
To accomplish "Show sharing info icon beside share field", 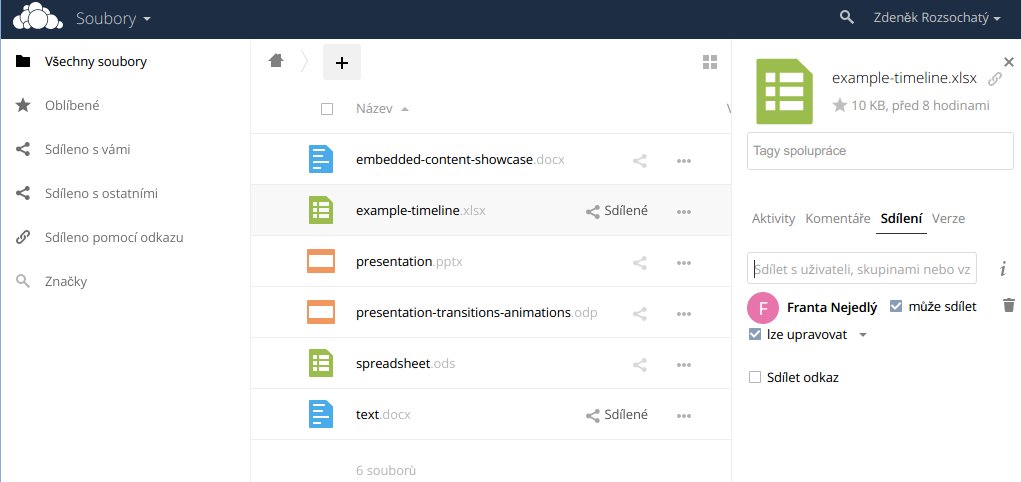I will [1003, 268].
